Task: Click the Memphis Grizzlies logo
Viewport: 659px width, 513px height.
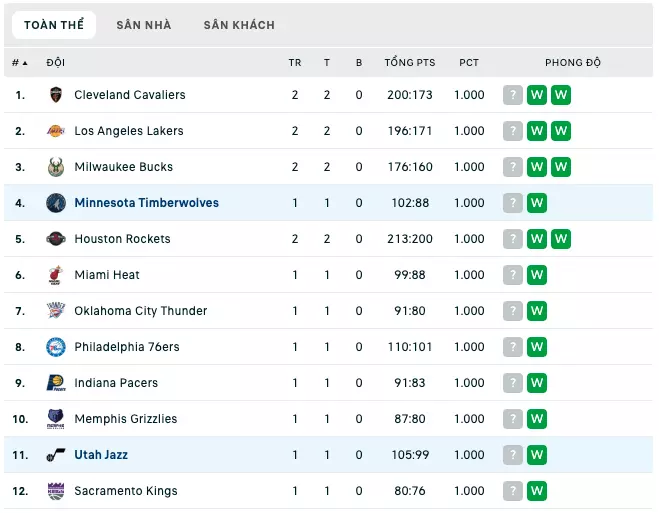Action: tap(56, 418)
